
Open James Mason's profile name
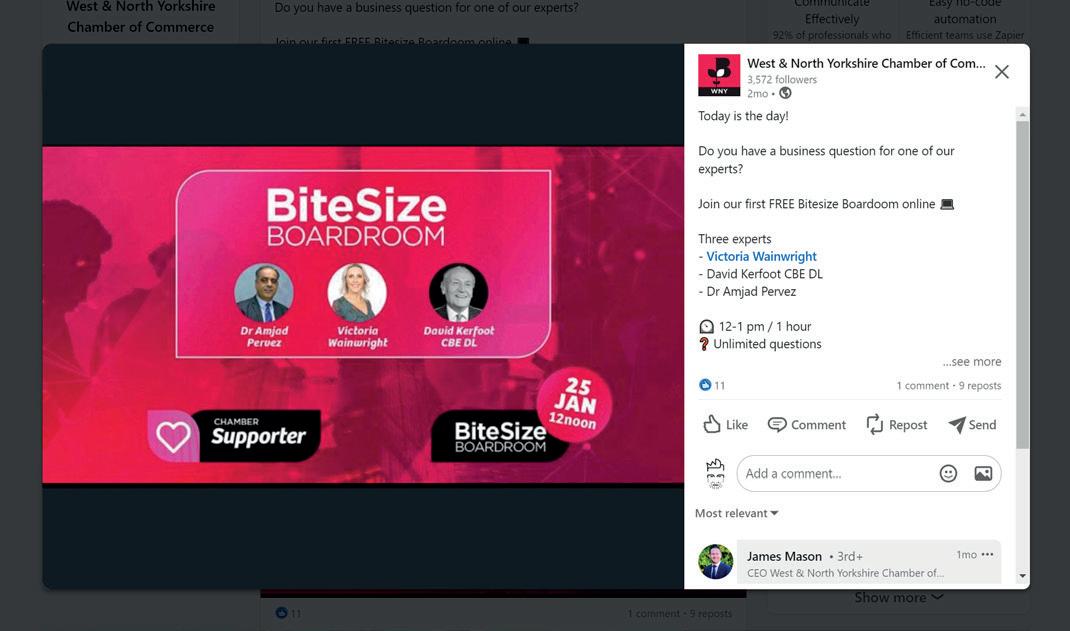(784, 556)
